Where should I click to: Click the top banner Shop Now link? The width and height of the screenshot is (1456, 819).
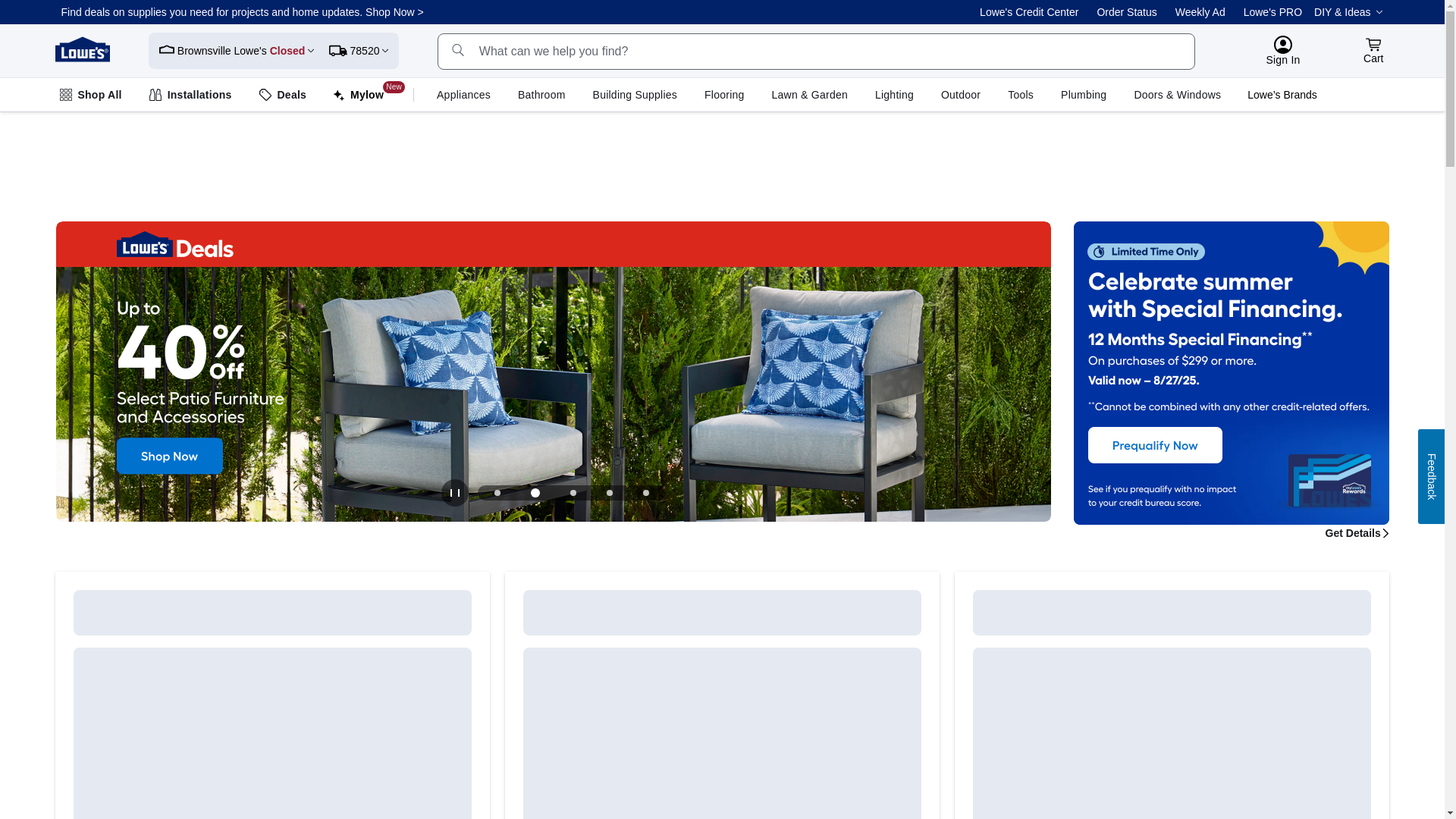(394, 12)
